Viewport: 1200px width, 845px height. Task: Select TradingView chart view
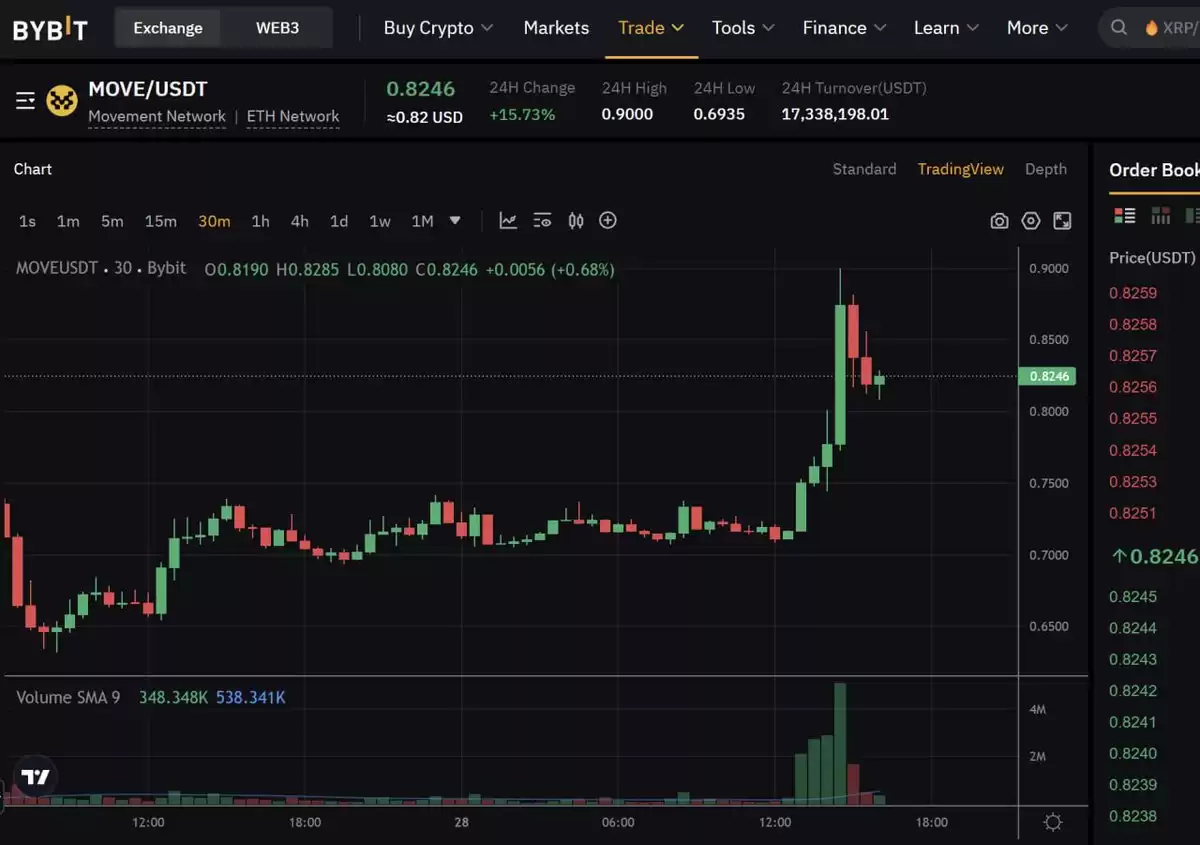pyautogui.click(x=961, y=169)
